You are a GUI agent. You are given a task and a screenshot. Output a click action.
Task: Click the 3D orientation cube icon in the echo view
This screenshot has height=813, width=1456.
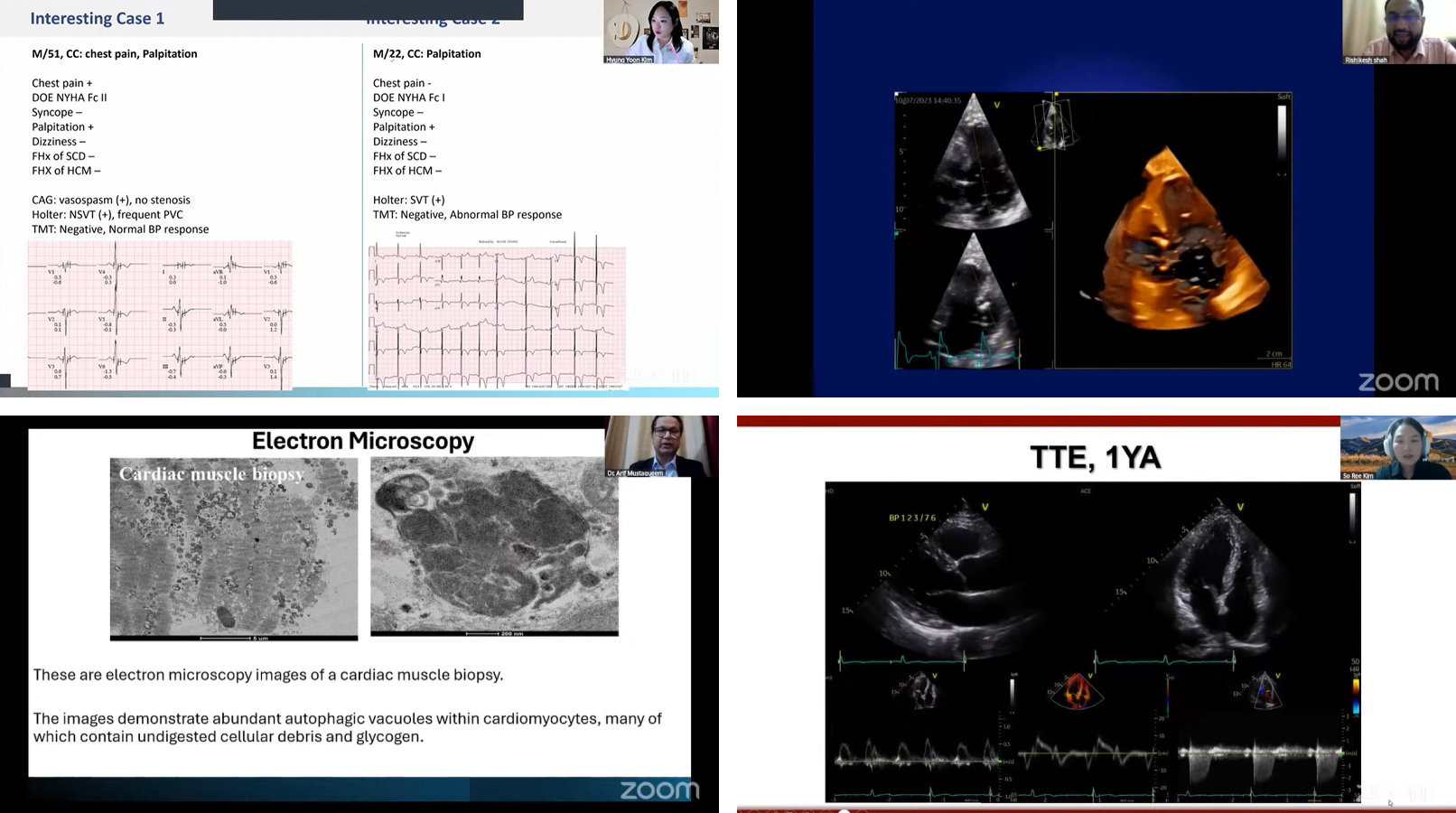1053,125
